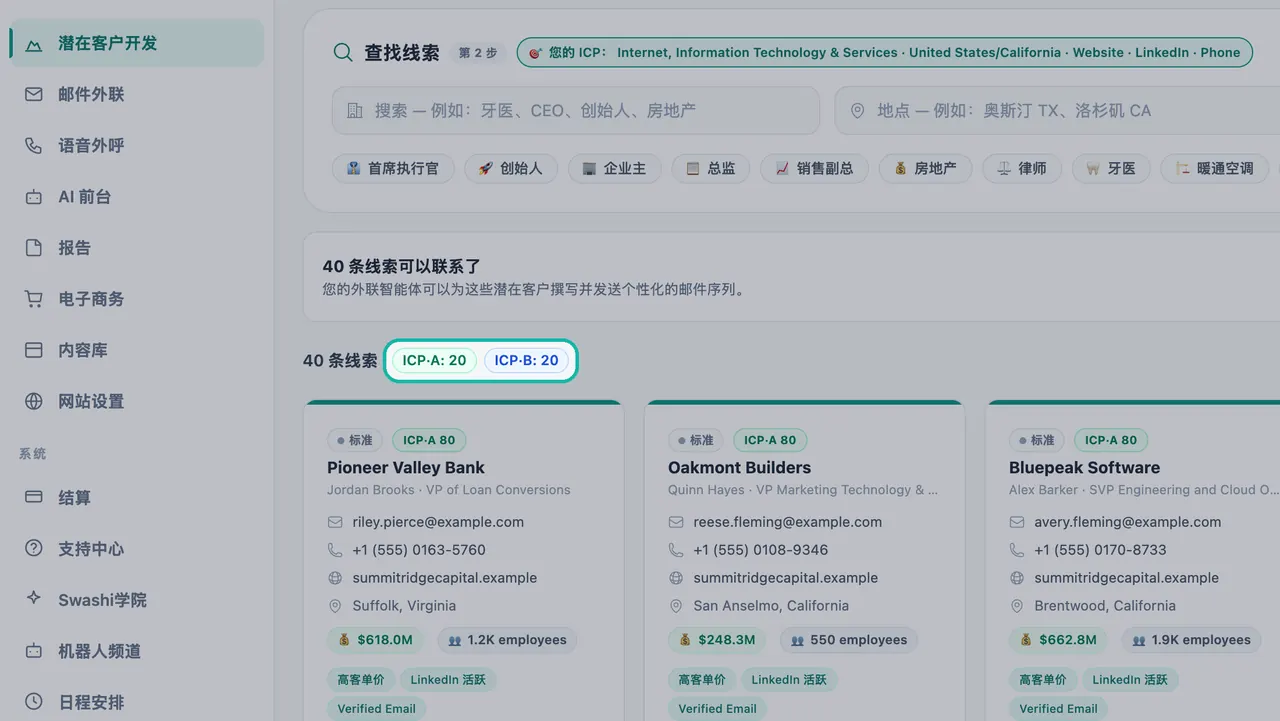Click the location pin beside Suffolk, Virginia
The image size is (1280, 721).
(x=335, y=606)
